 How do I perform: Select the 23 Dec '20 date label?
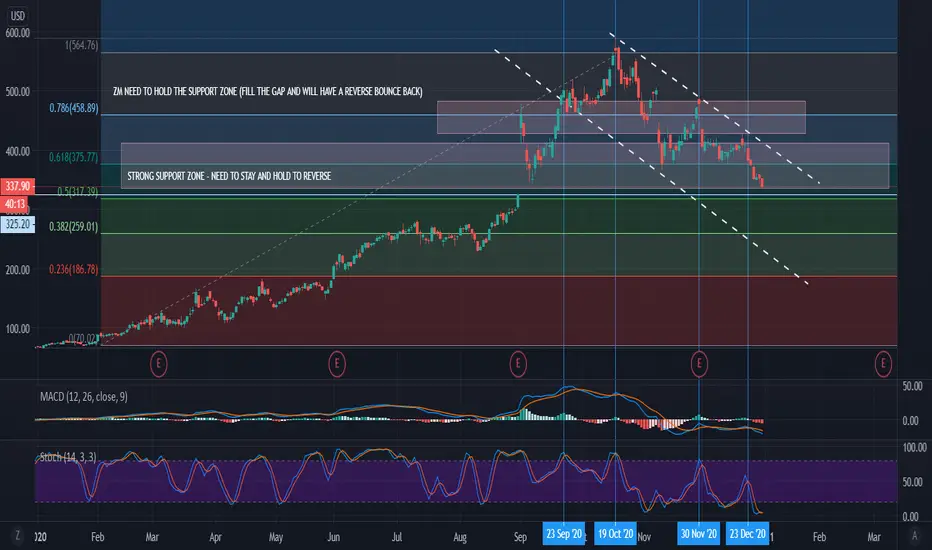click(748, 533)
